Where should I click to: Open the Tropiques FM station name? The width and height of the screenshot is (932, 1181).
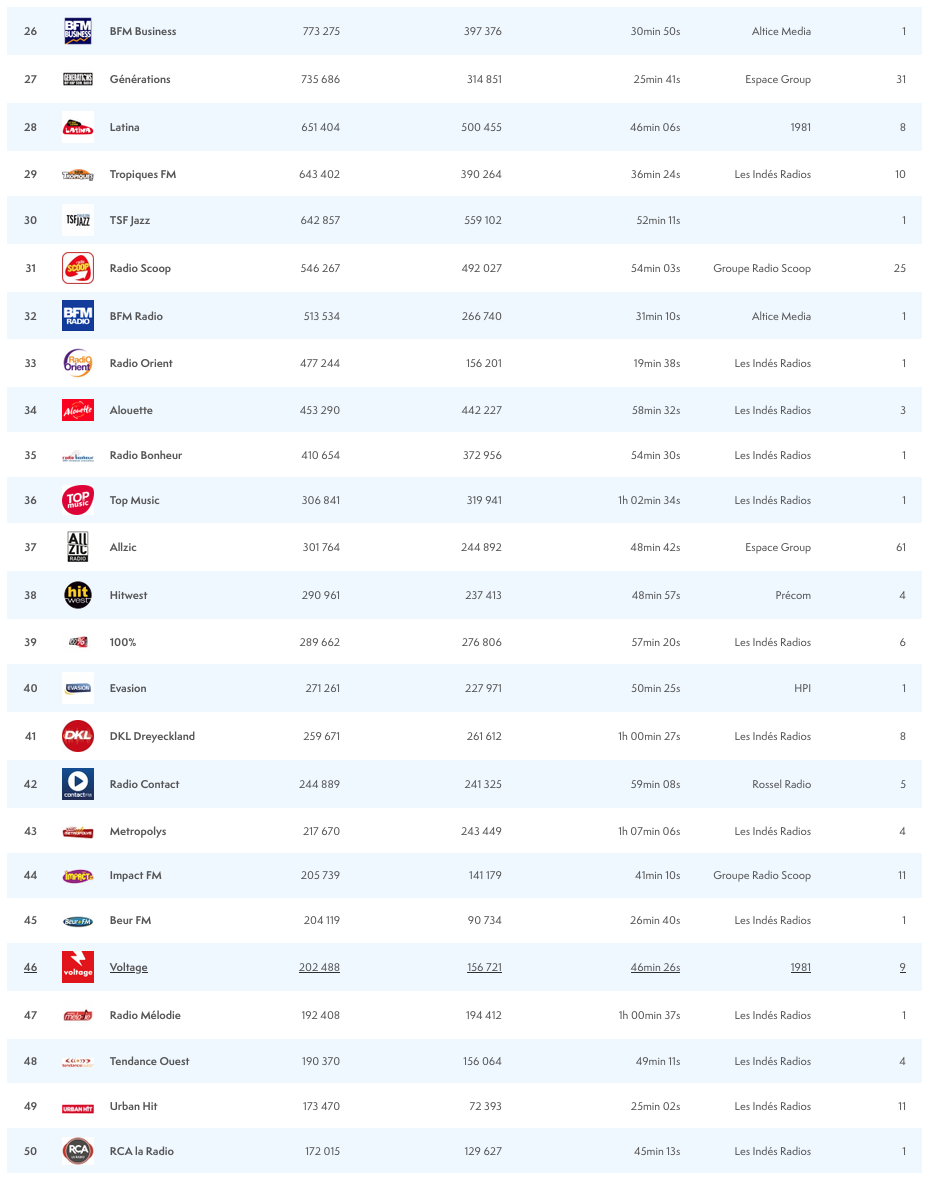[142, 174]
